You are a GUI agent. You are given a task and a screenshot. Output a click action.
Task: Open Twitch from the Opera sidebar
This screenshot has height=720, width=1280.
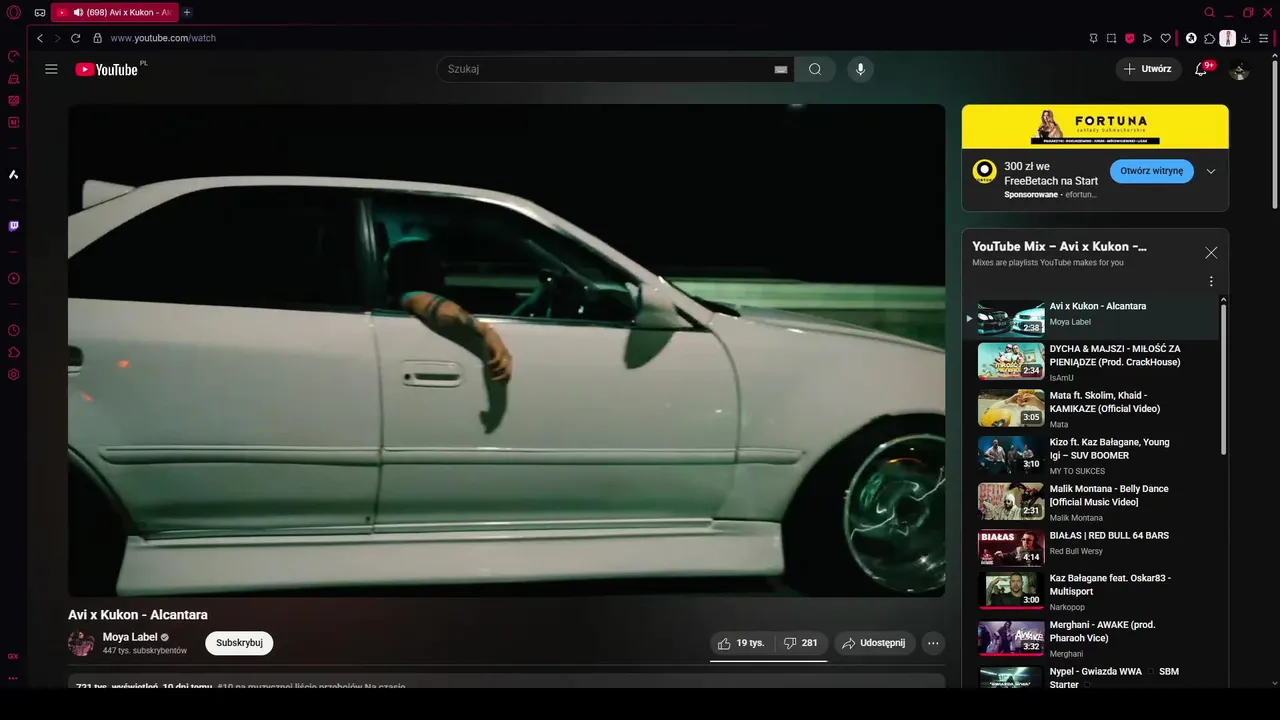click(14, 226)
